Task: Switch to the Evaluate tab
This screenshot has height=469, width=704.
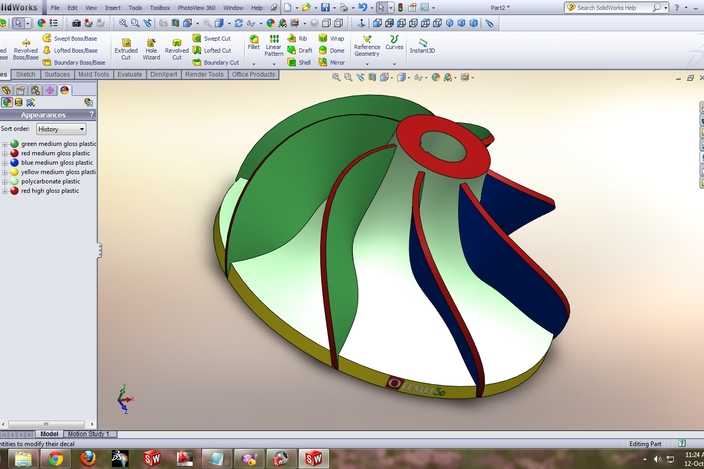Action: tap(130, 75)
